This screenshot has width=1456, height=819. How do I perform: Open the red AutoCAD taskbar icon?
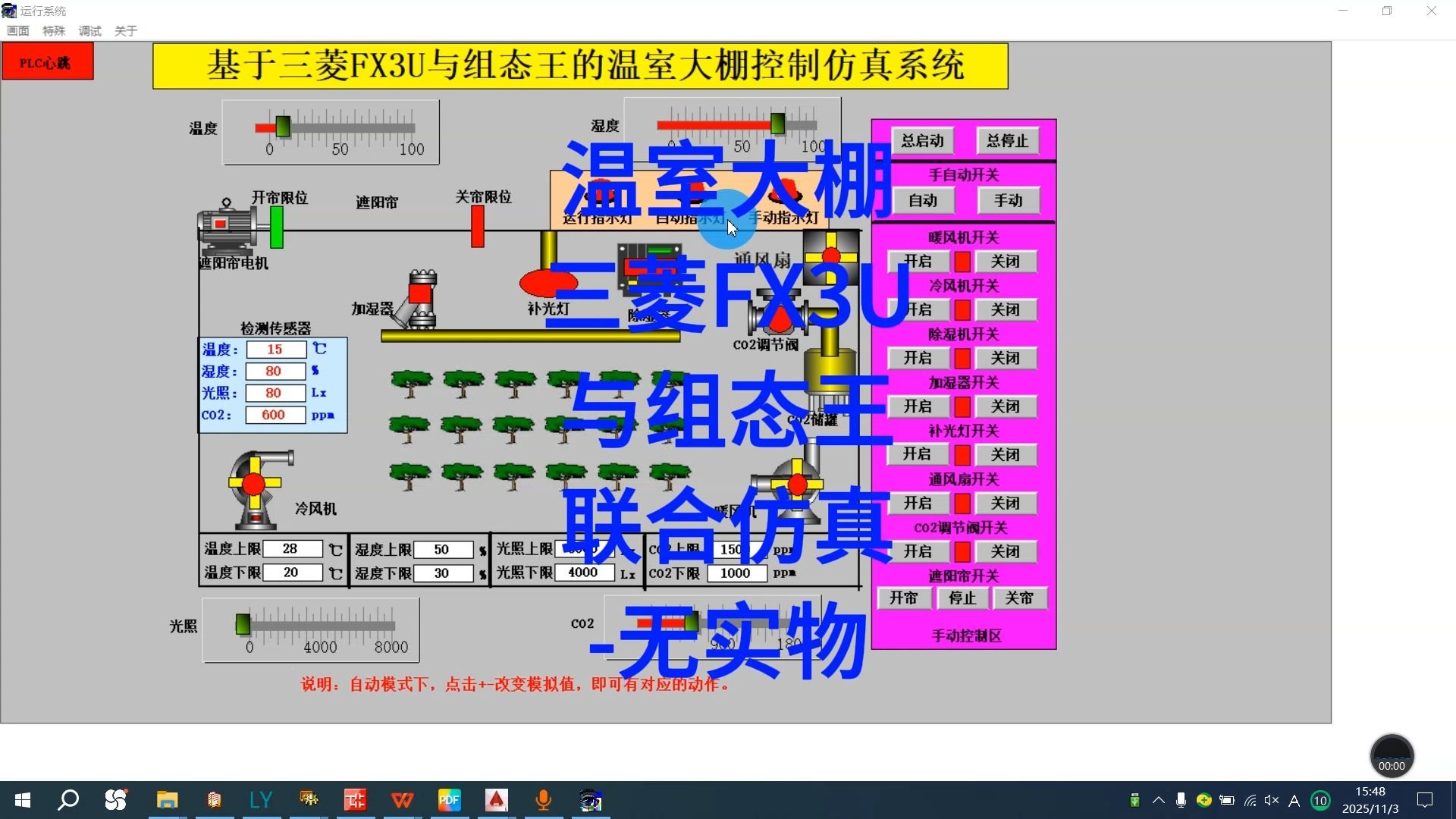496,800
